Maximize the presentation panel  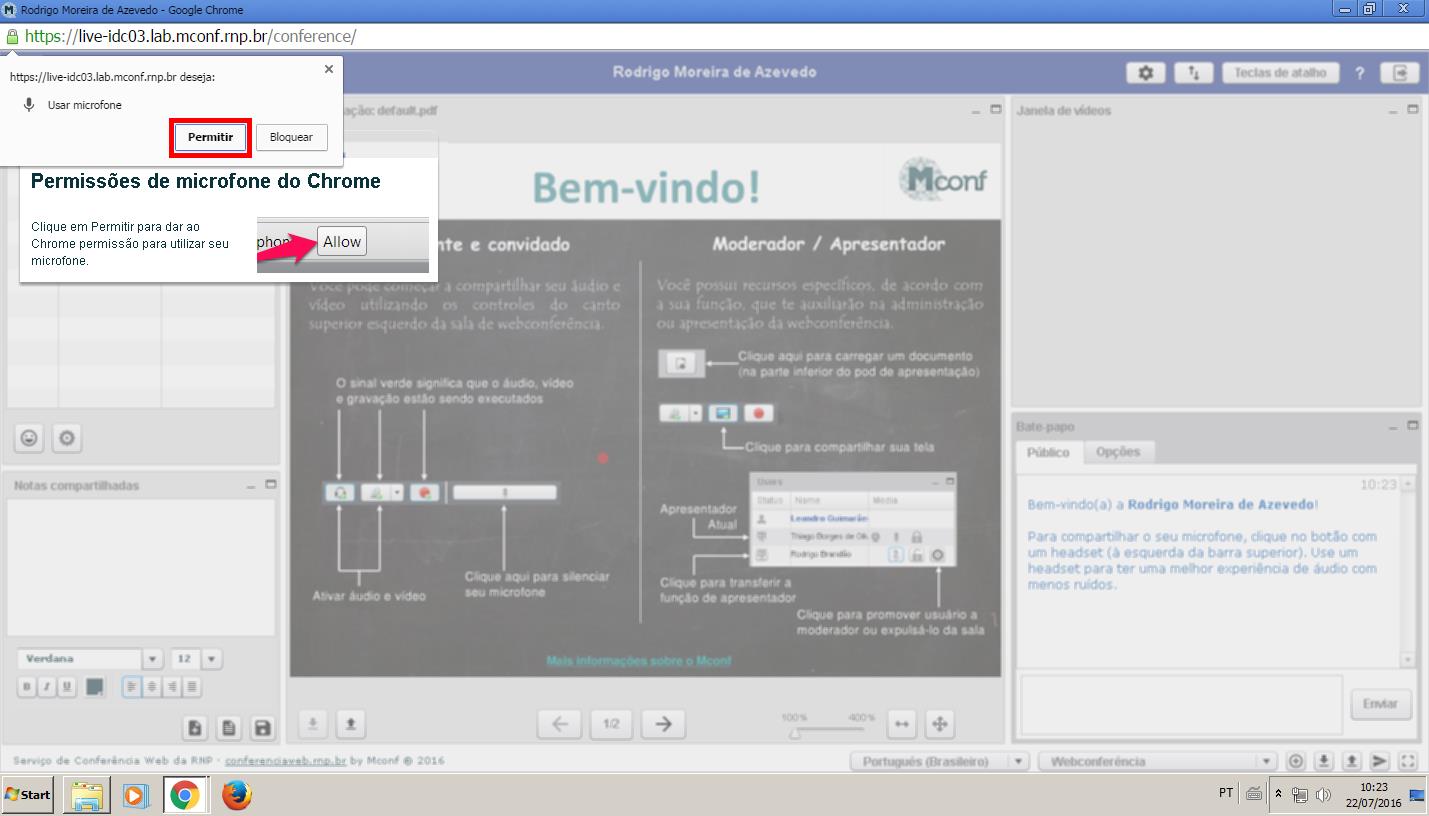996,110
